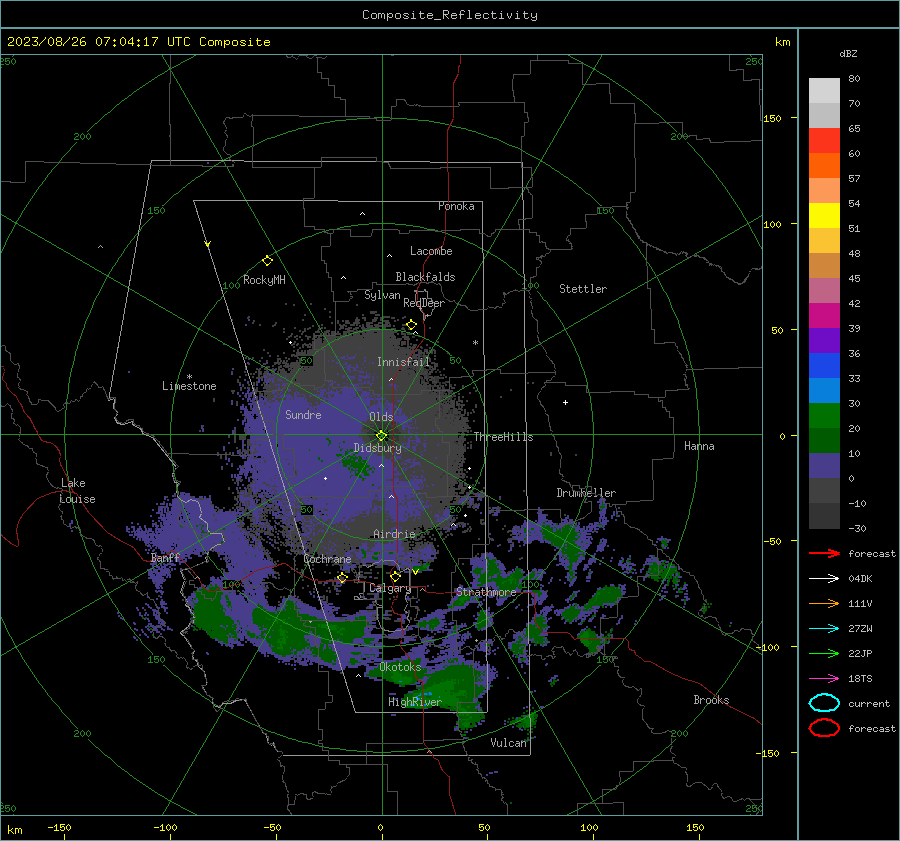
Task: Click the Strathmore town label
Action: (486, 592)
